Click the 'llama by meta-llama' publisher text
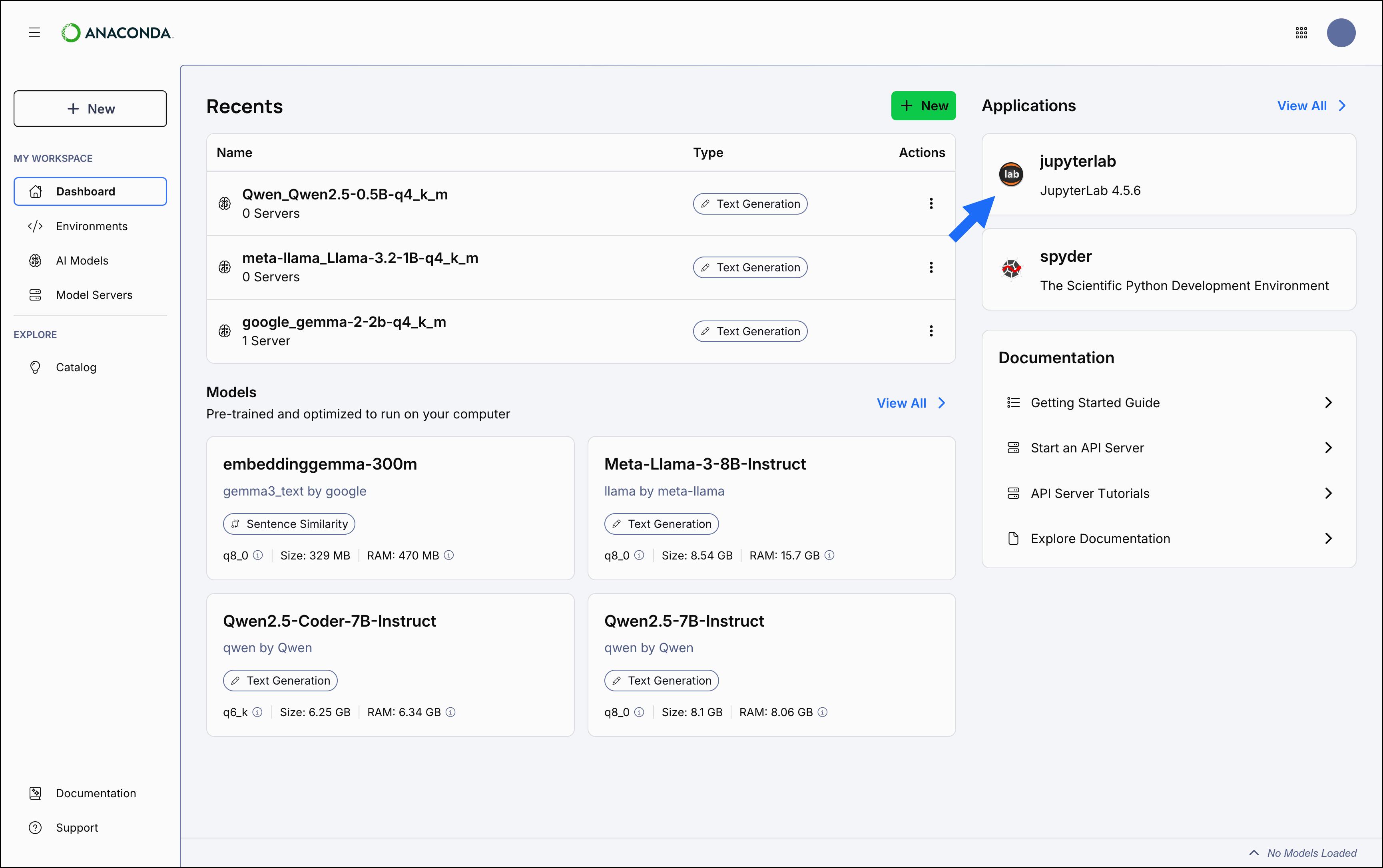The width and height of the screenshot is (1383, 868). coord(664,491)
